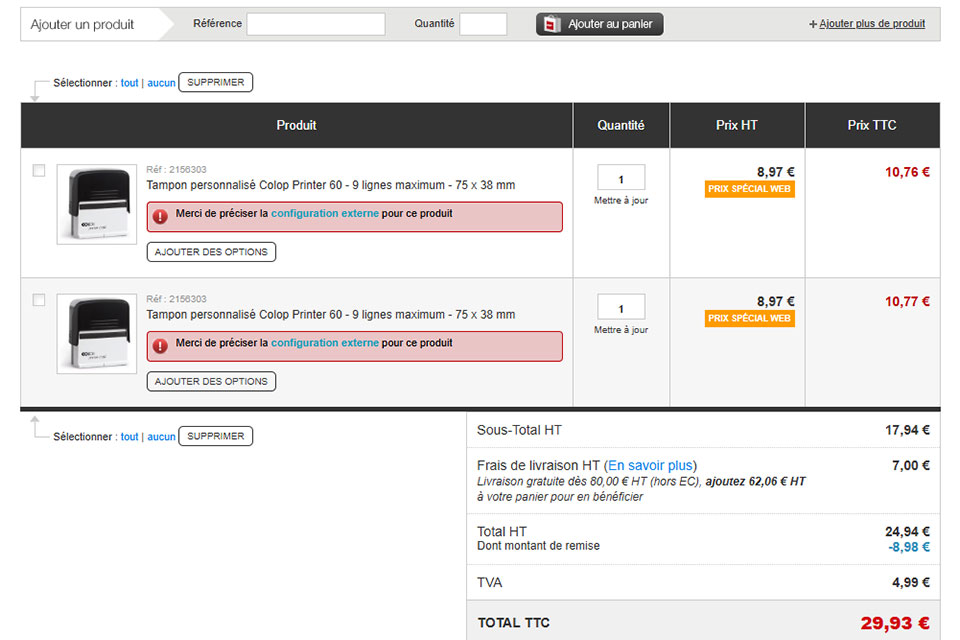Click the Prix TTC column header

click(872, 126)
